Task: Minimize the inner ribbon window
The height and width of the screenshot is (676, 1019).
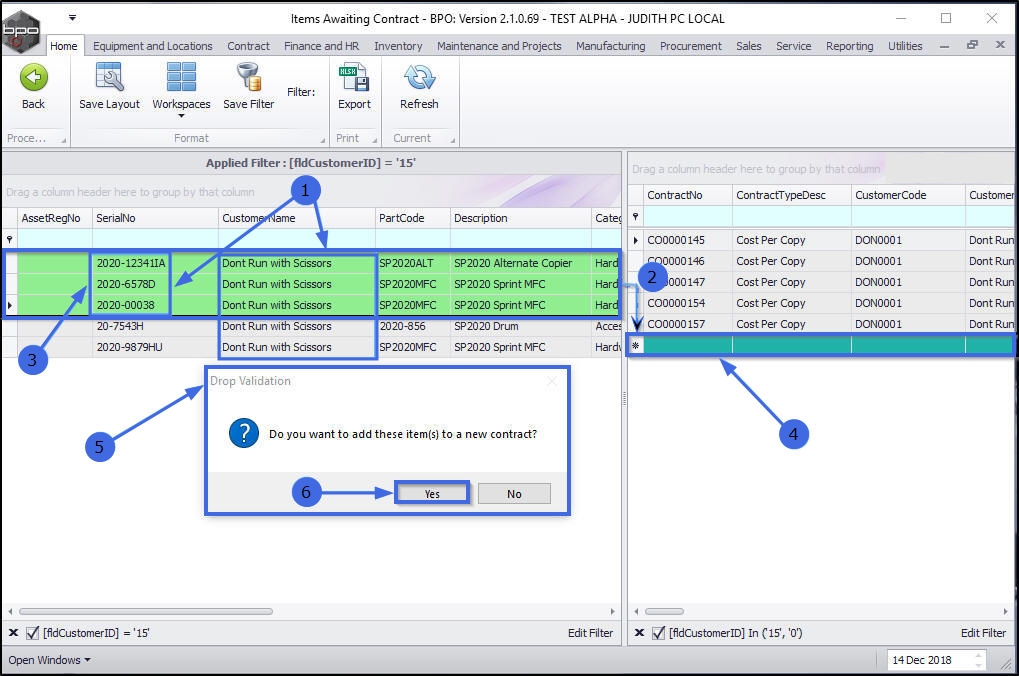Action: pyautogui.click(x=944, y=46)
